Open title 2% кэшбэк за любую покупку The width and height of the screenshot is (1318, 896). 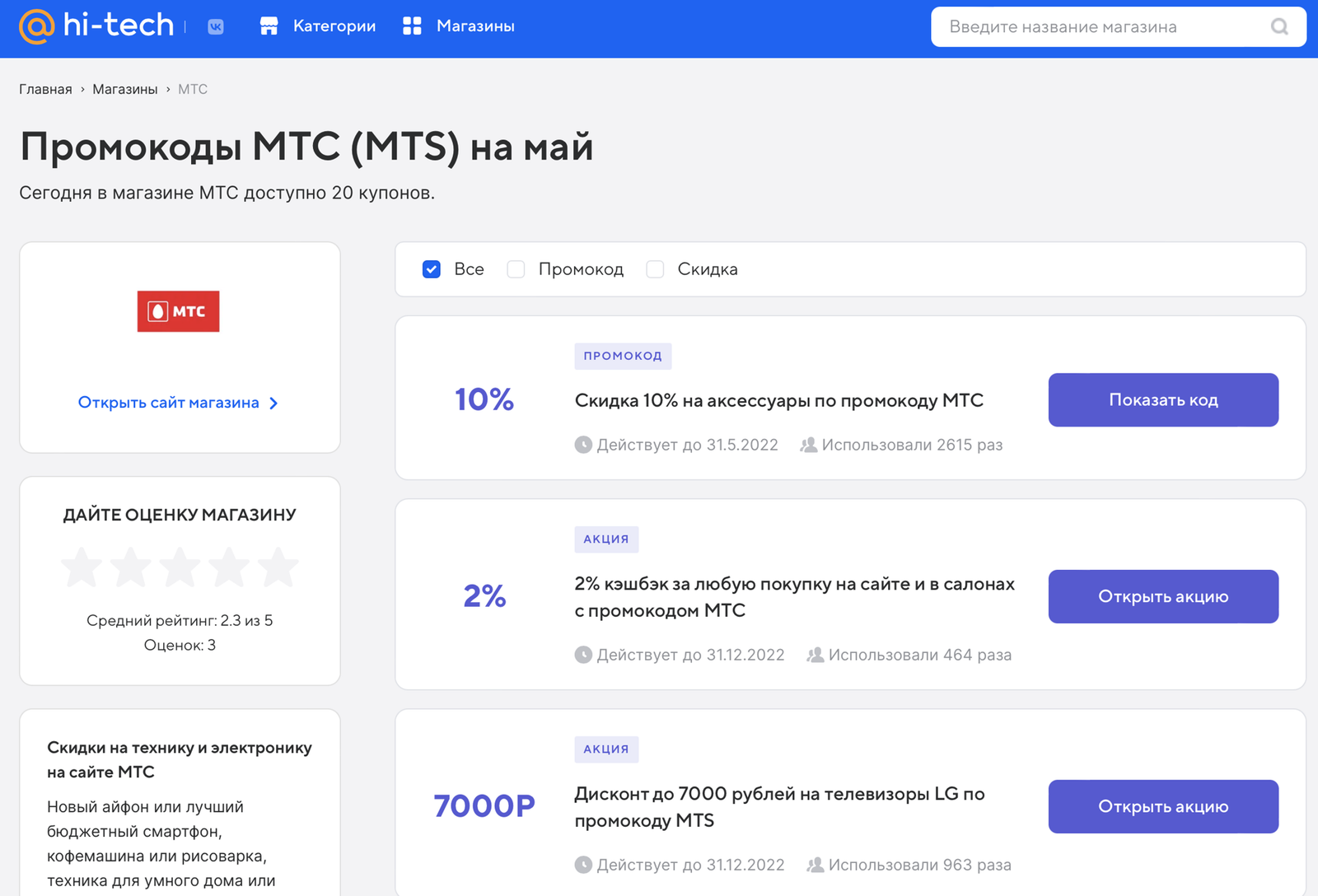click(x=795, y=597)
